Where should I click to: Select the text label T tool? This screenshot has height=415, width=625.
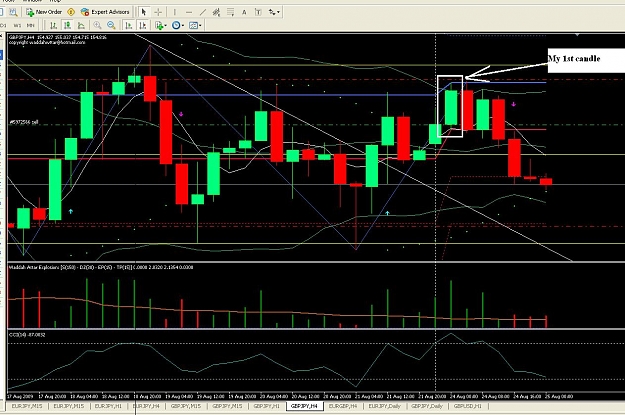(258, 12)
